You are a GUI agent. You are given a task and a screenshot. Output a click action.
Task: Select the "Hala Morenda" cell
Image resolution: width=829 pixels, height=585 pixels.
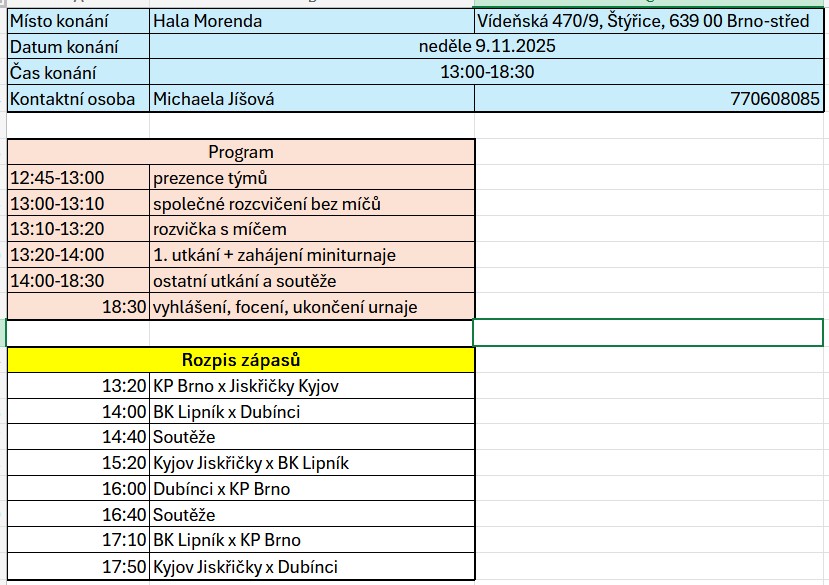(310, 21)
